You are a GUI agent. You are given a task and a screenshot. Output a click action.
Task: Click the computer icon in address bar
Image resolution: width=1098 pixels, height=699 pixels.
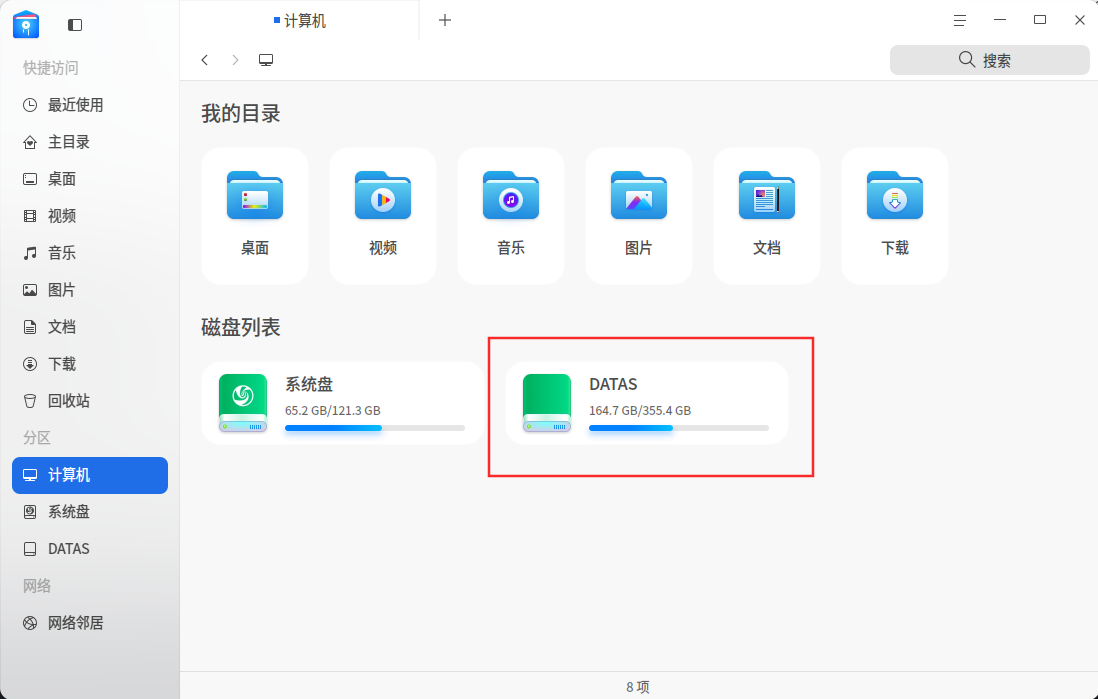(266, 60)
